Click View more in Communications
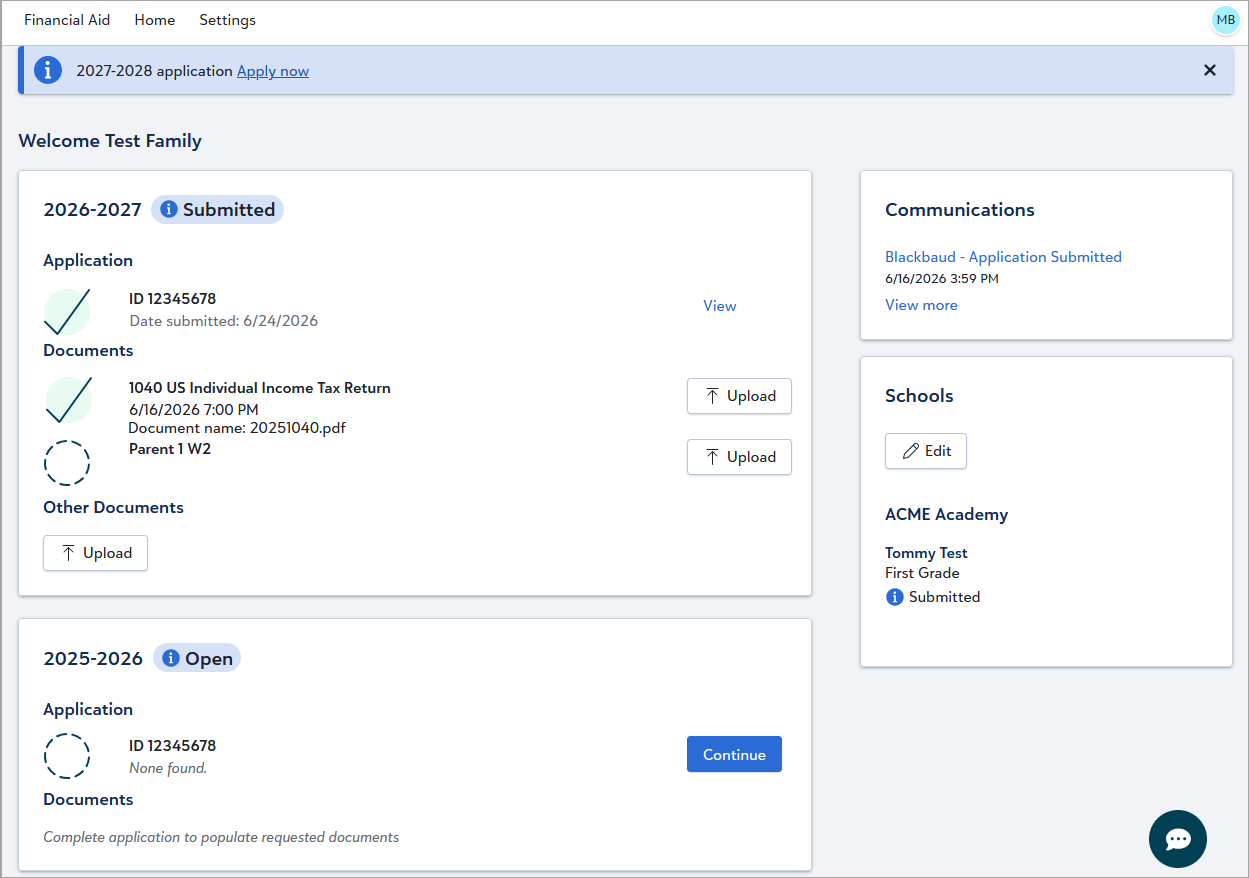The width and height of the screenshot is (1249, 878). tap(921, 305)
